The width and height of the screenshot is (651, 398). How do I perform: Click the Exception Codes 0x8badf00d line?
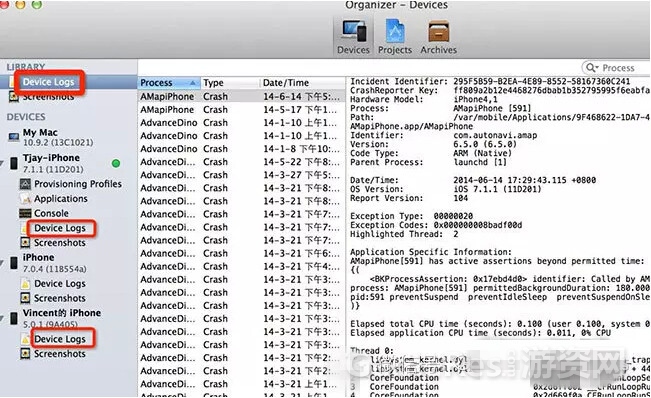point(436,225)
